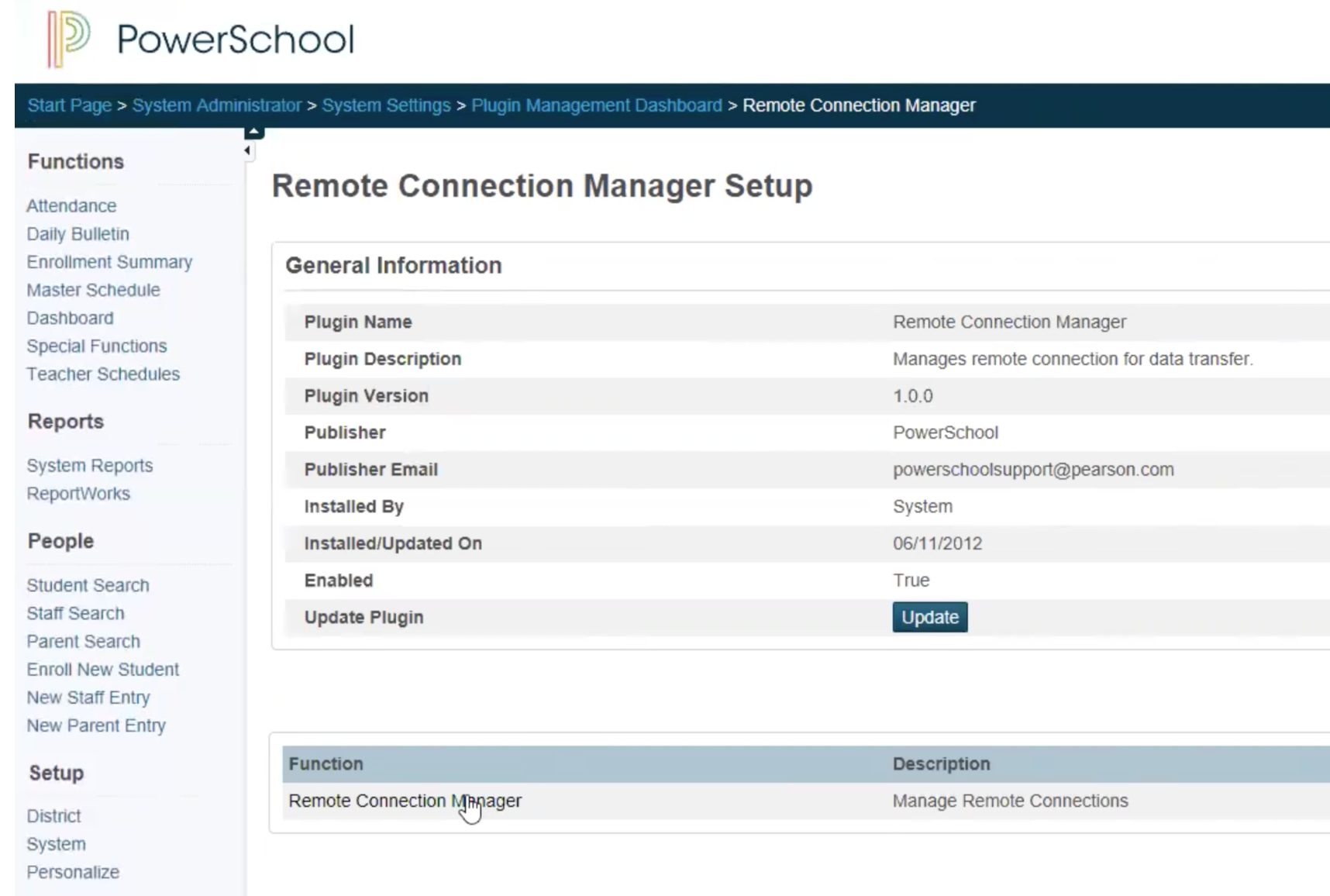Collapse the left sidebar with the arrow
This screenshot has width=1330, height=896.
pos(247,151)
